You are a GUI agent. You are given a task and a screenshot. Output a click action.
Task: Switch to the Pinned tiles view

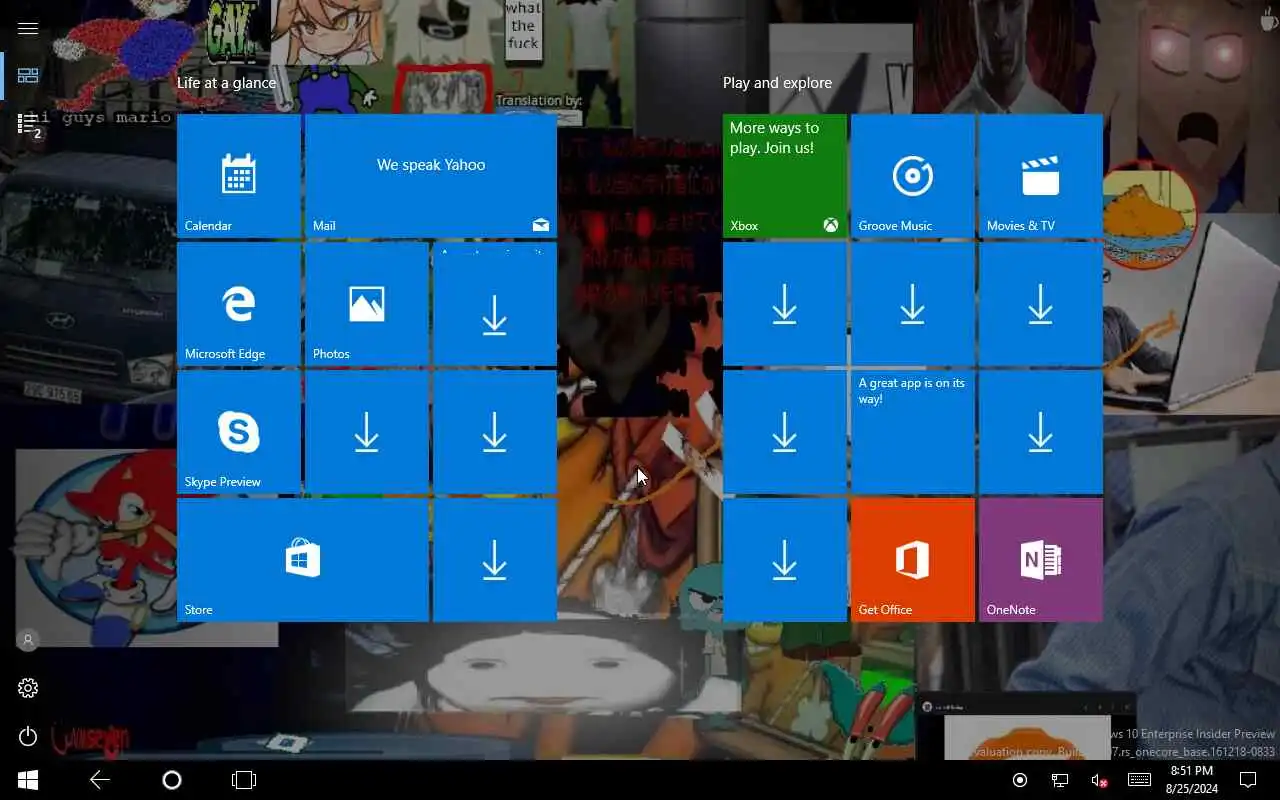pyautogui.click(x=28, y=76)
